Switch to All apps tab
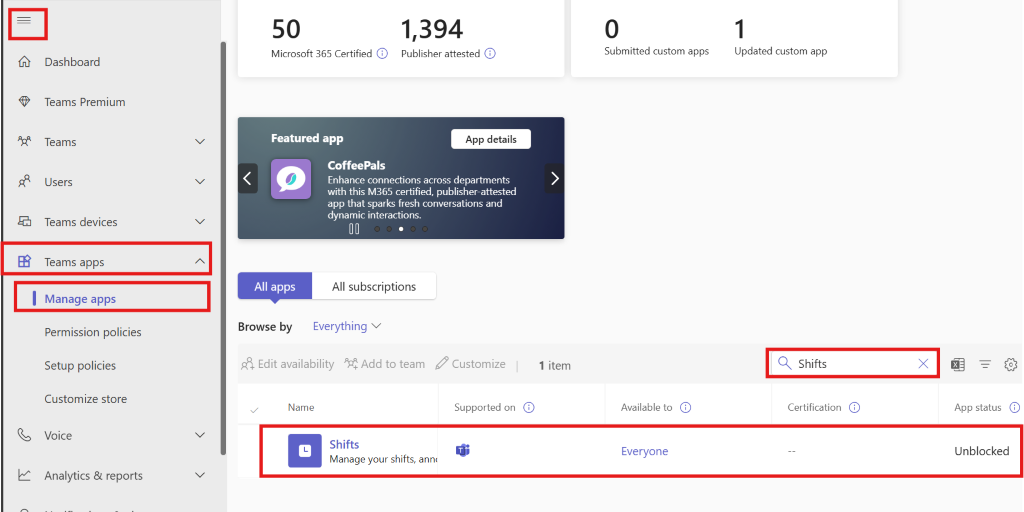This screenshot has width=1024, height=512. (275, 286)
